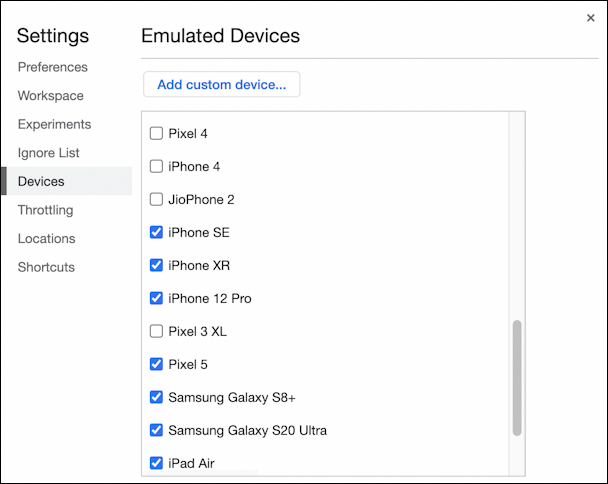The image size is (608, 484).
Task: Click the Pixel 3 XL label
Action: pyautogui.click(x=197, y=331)
